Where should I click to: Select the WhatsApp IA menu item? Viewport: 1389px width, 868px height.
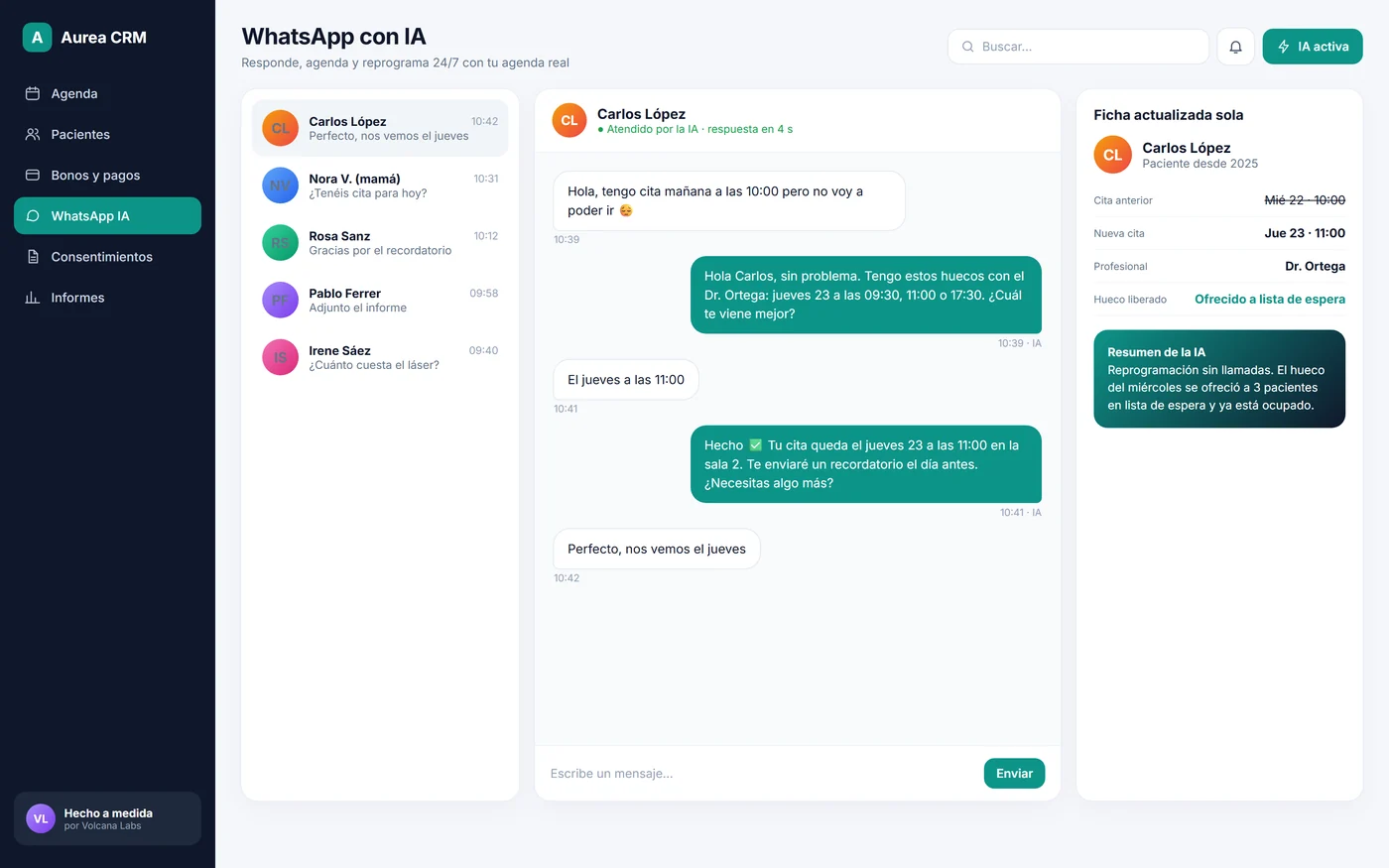(x=107, y=215)
